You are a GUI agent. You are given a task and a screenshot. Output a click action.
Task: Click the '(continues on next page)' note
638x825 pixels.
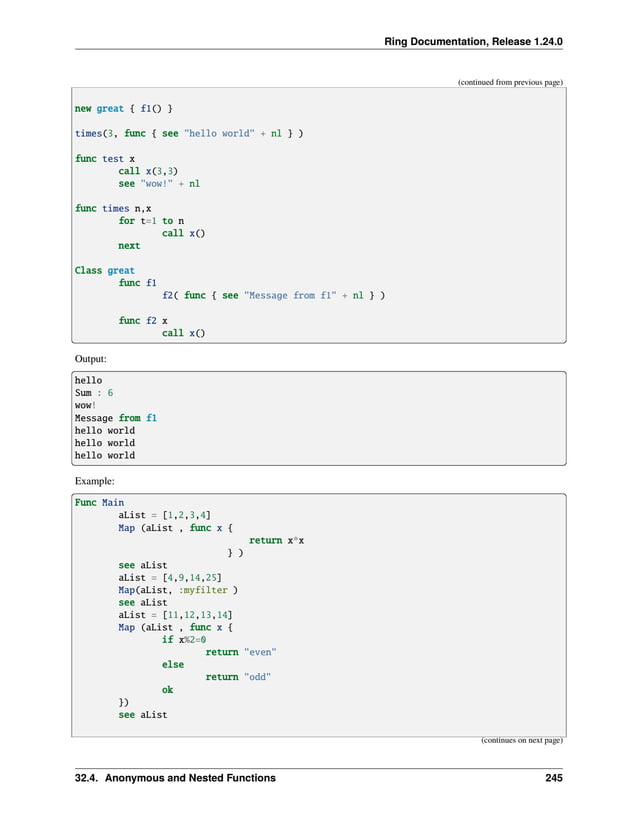click(522, 740)
